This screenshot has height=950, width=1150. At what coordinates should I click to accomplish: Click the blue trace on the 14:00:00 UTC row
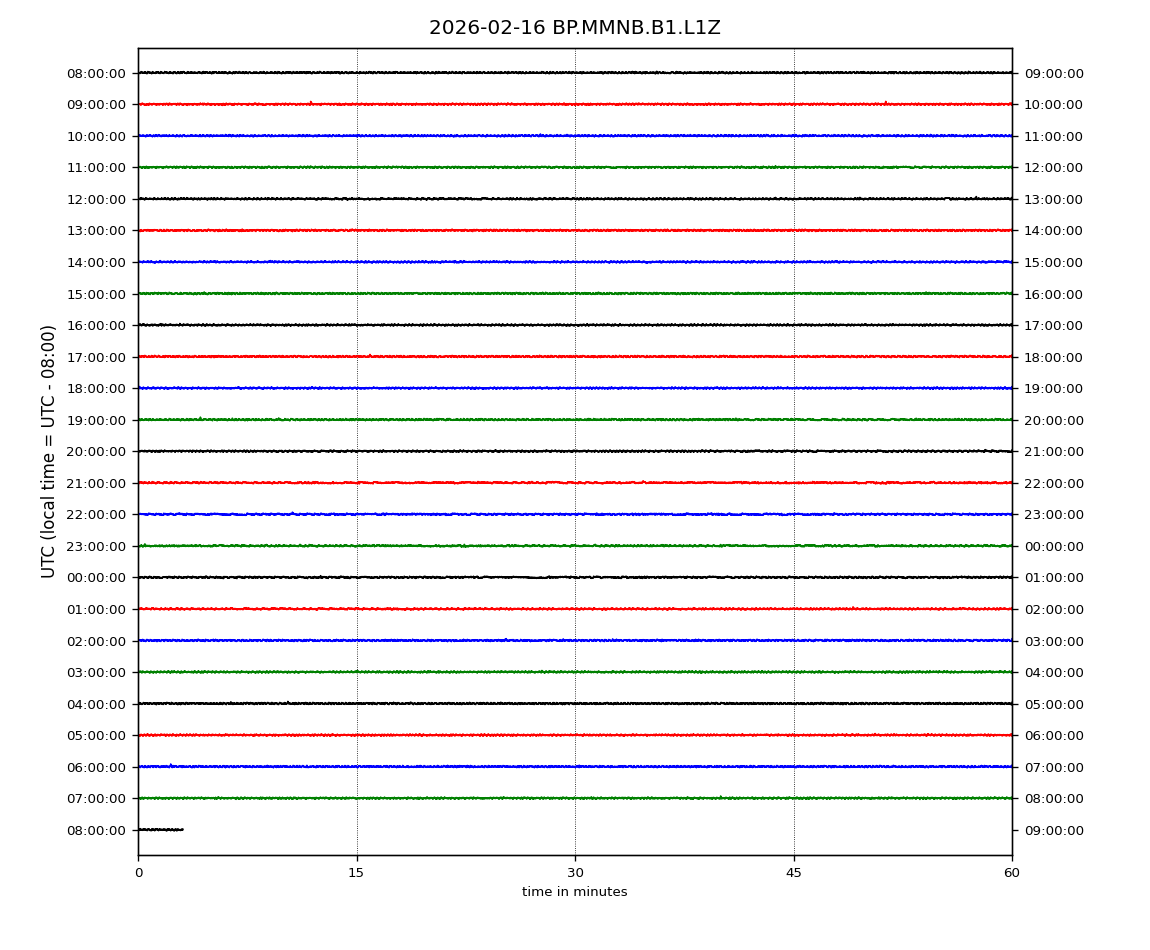click(x=575, y=262)
